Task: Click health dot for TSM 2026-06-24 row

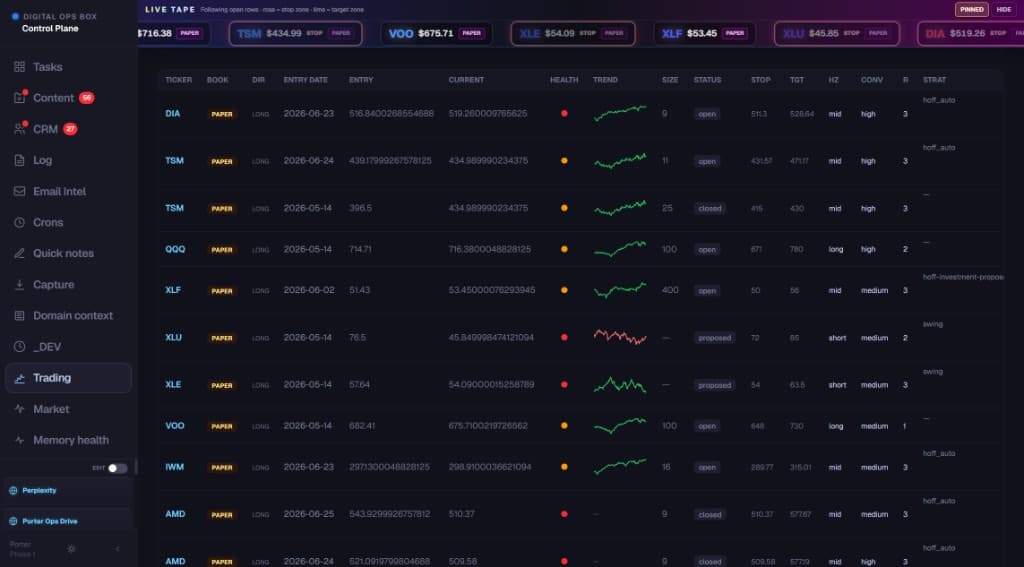Action: 564,161
